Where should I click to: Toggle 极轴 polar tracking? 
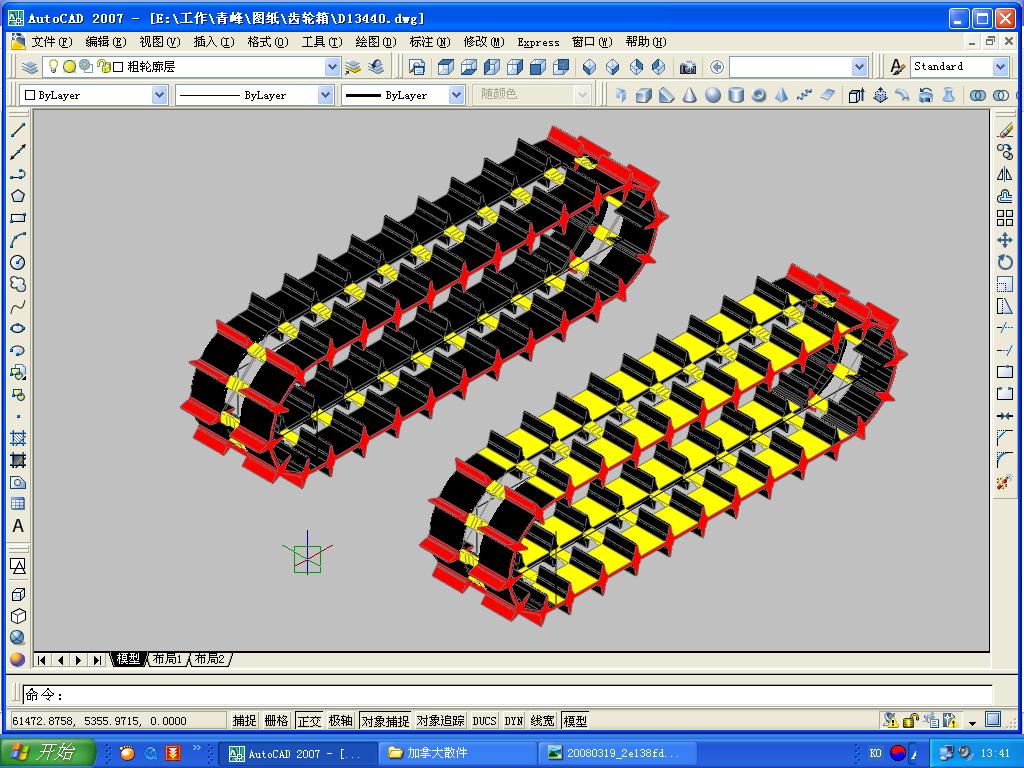coord(340,720)
